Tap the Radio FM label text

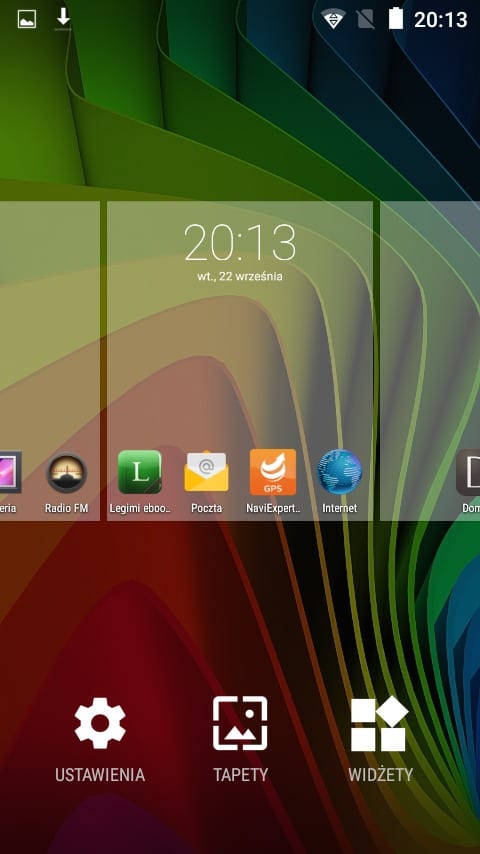(66, 508)
